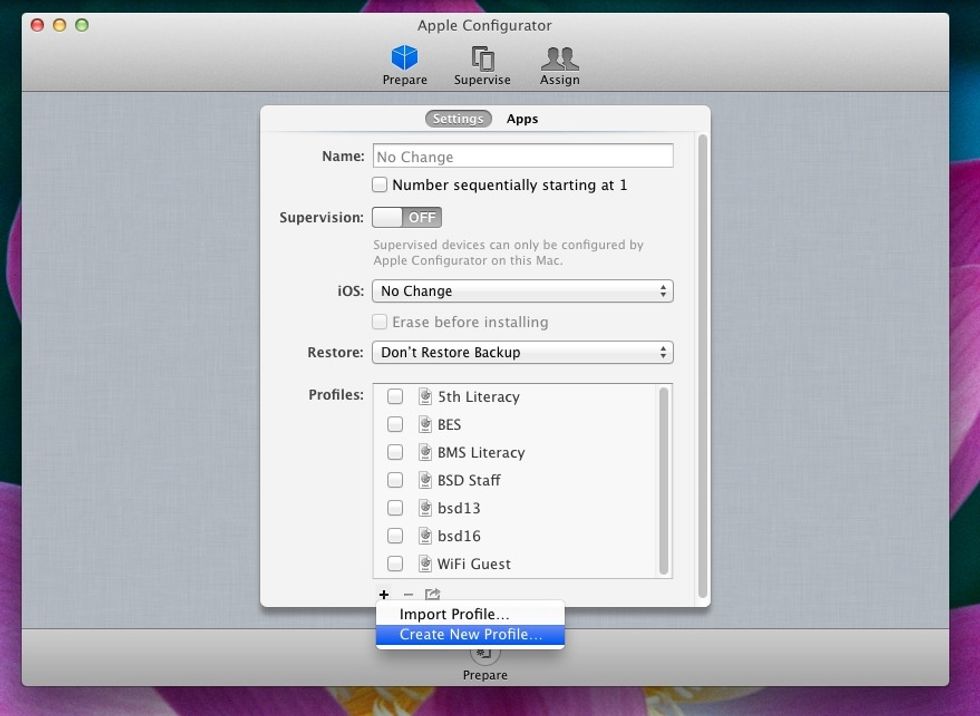Check the WiFi Guest profile checkbox
The height and width of the screenshot is (716, 980).
tap(395, 564)
